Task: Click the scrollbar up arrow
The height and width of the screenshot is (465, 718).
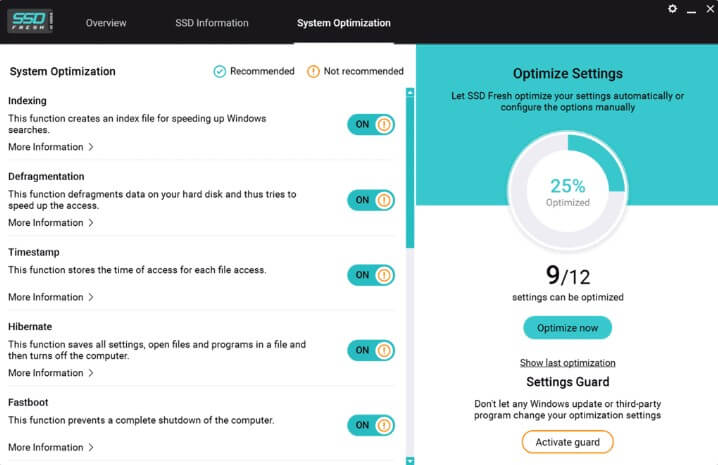Action: [x=410, y=92]
